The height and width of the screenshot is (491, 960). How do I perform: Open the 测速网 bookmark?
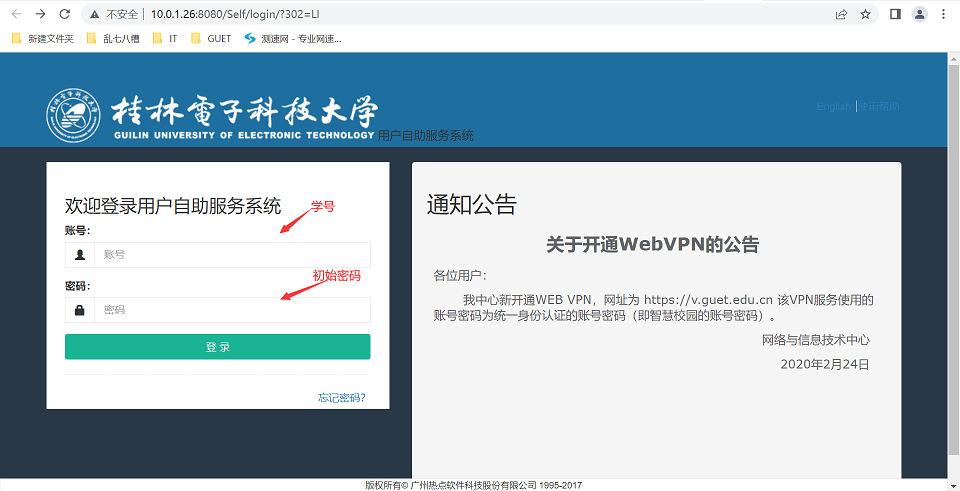tap(293, 39)
